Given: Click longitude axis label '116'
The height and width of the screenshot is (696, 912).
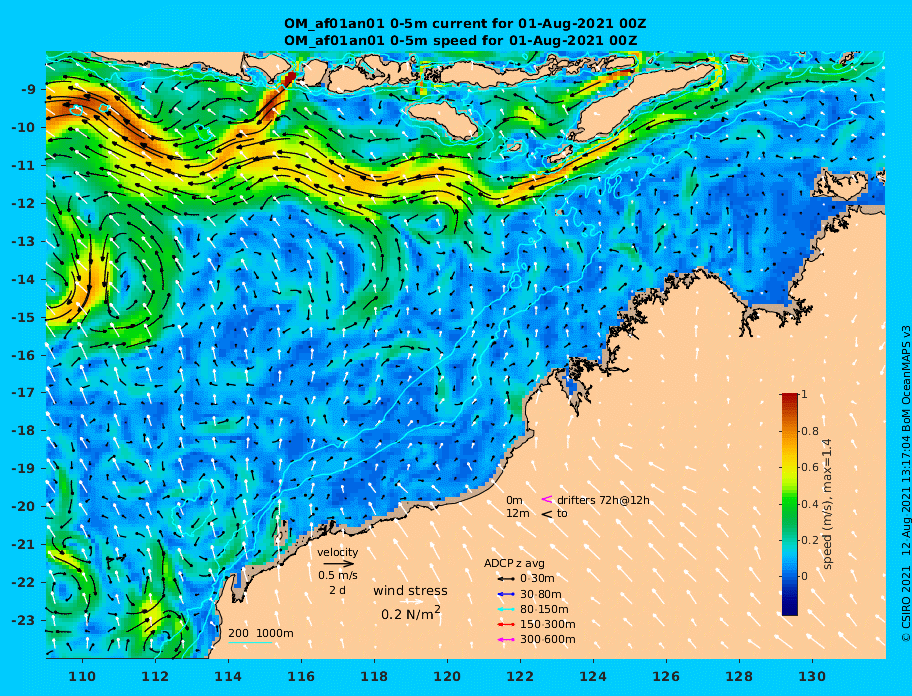Looking at the screenshot, I should click(x=301, y=676).
